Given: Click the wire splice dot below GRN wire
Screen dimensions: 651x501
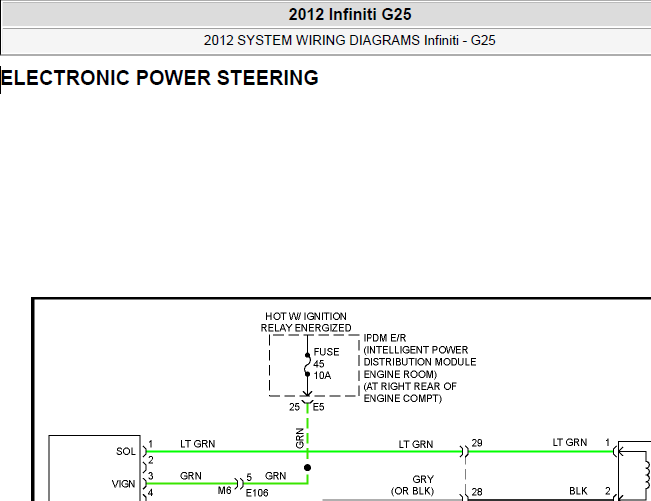Looking at the screenshot, I should 307,468.
